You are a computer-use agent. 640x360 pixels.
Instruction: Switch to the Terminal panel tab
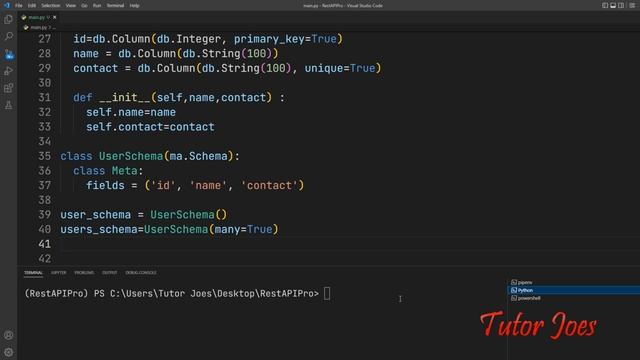click(33, 272)
